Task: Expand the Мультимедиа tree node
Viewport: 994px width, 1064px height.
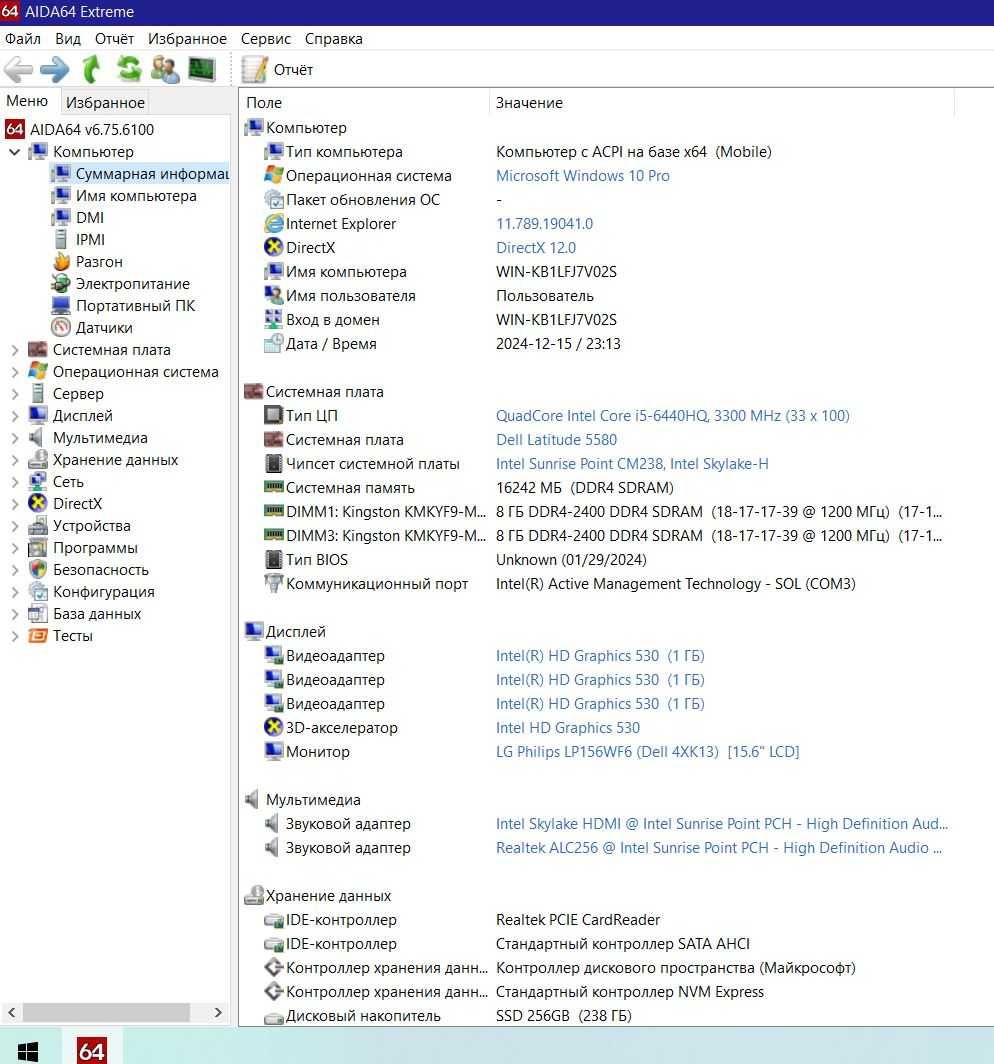Action: 14,438
